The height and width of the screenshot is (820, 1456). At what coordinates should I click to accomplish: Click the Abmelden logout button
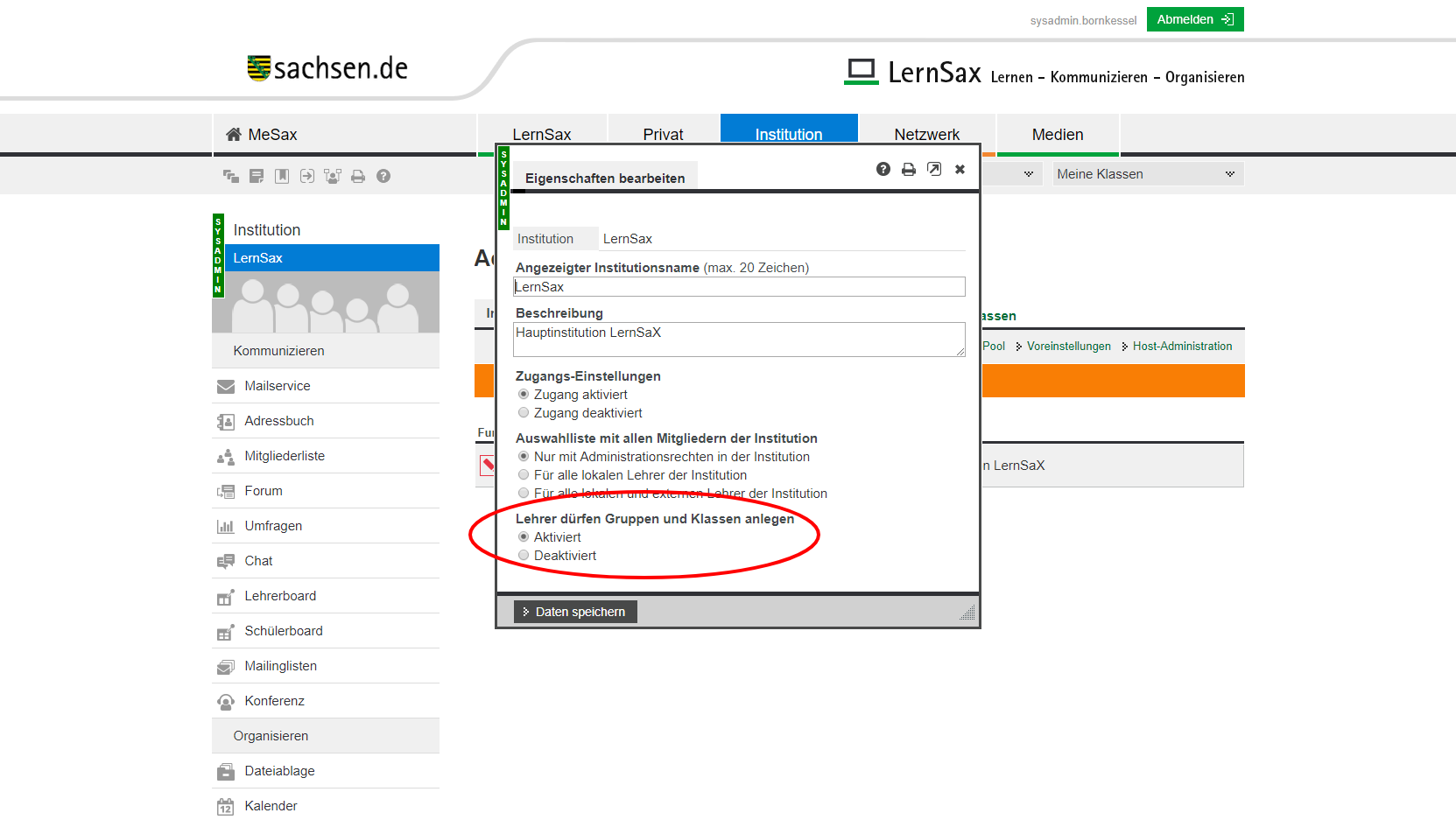[x=1194, y=19]
